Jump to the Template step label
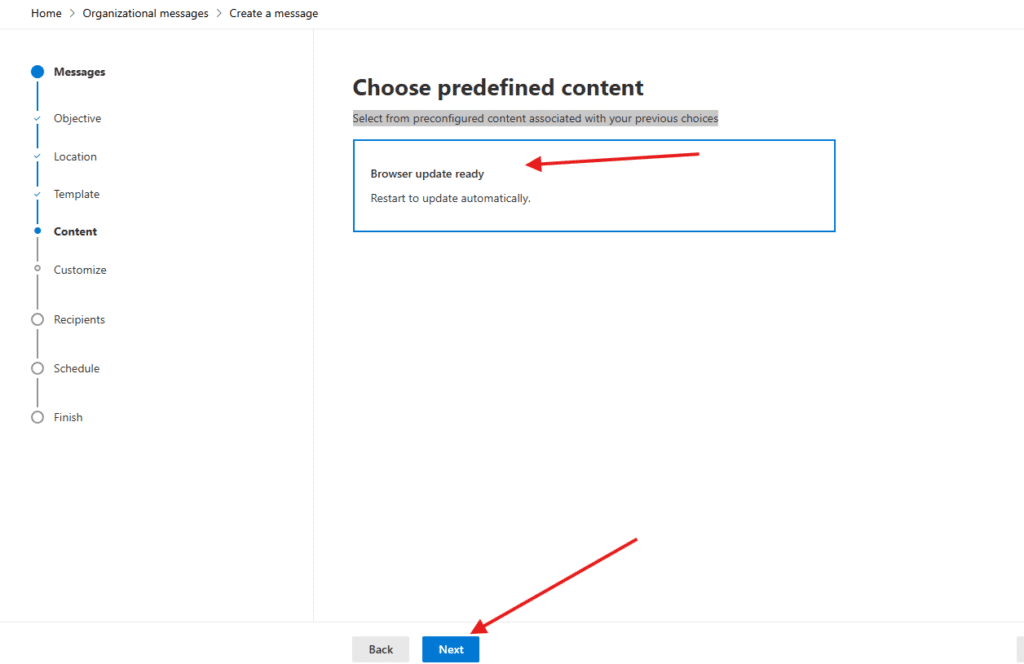This screenshot has width=1024, height=664. point(76,194)
